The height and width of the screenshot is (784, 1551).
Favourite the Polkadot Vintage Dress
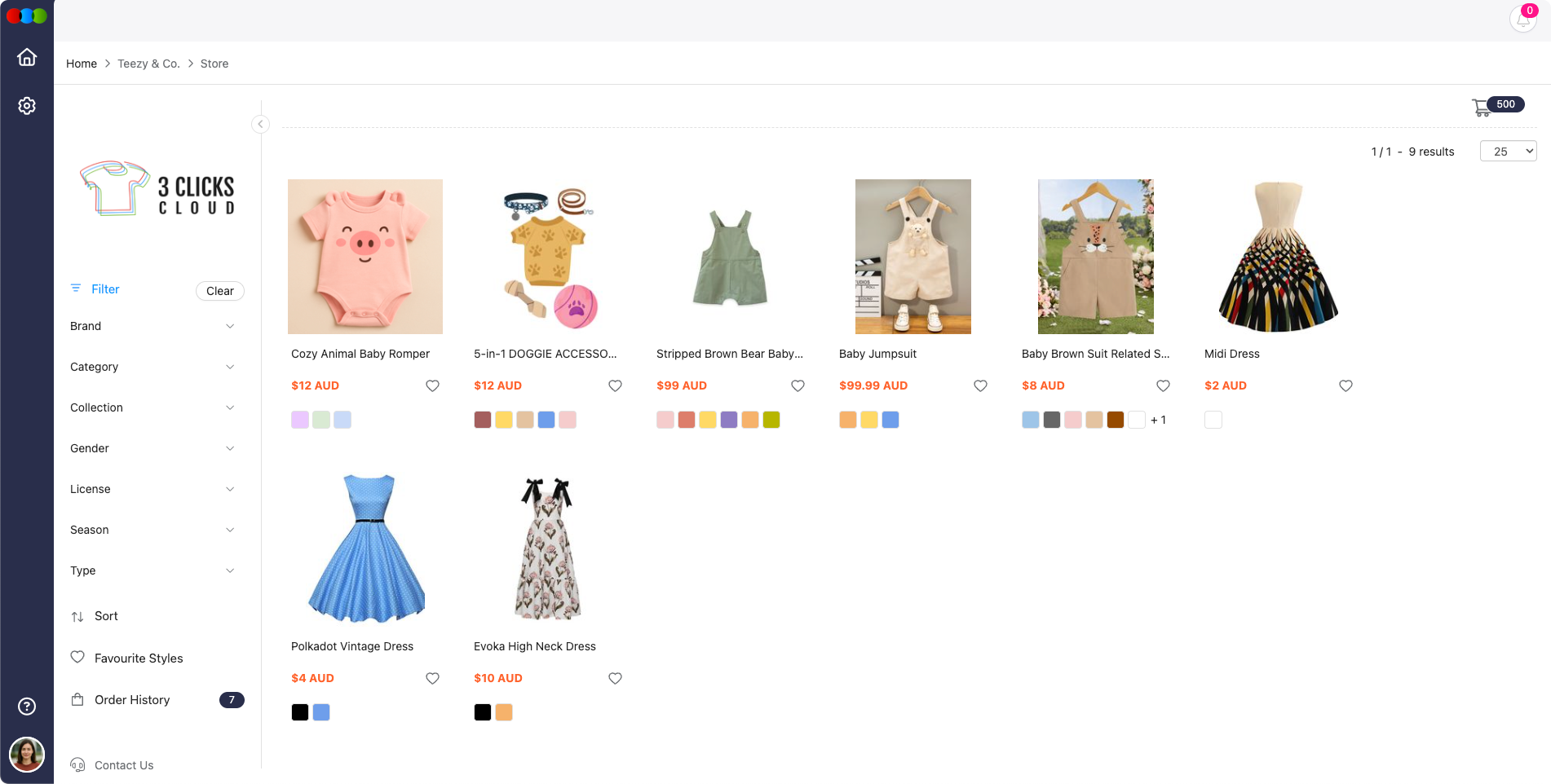pos(432,677)
